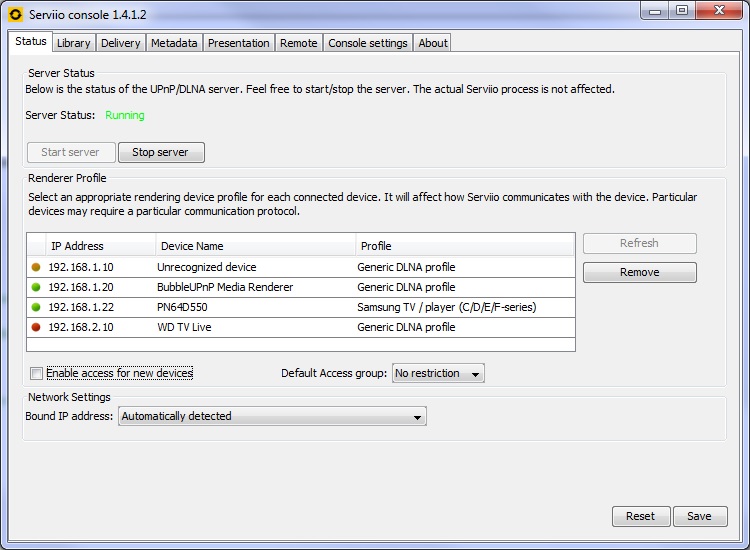Screen dimensions: 750x550
Task: Open the Delivery tab
Action: pyautogui.click(x=121, y=43)
